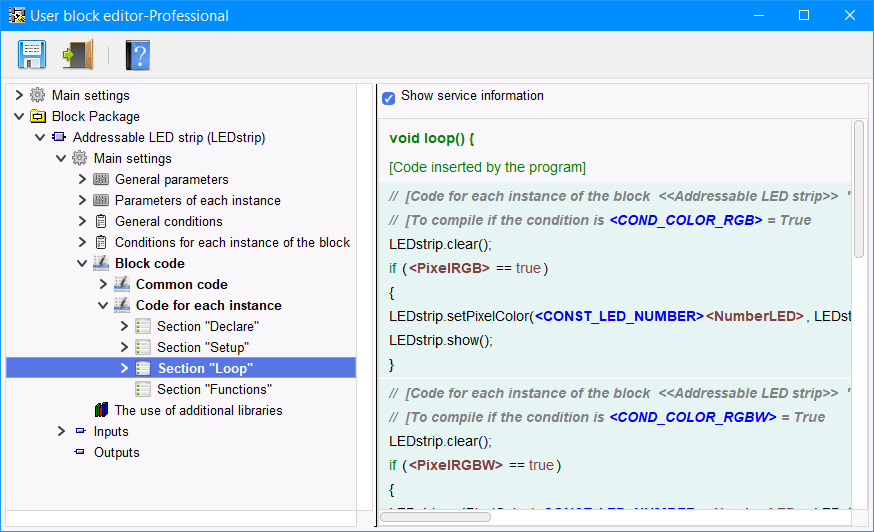Click the Save floppy disk toolbar icon
Image resolution: width=874 pixels, height=532 pixels.
pos(31,54)
